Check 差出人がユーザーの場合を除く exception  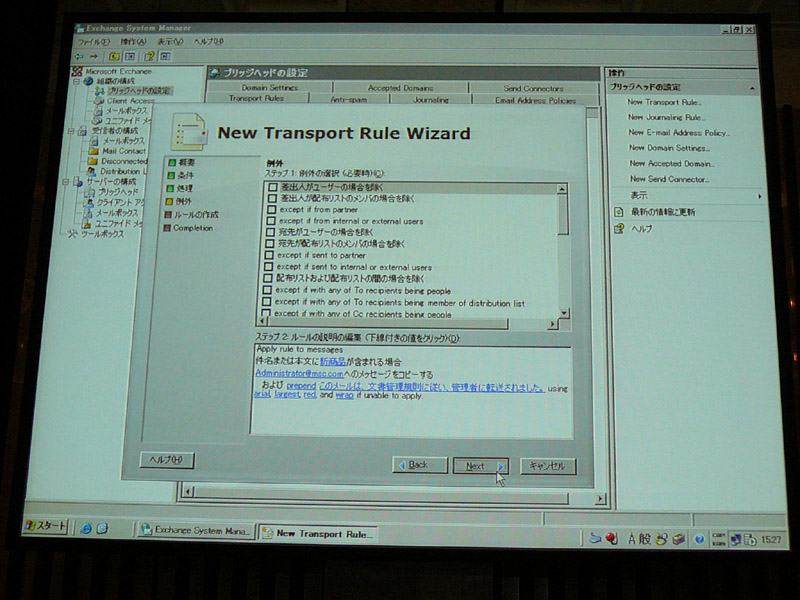point(273,187)
